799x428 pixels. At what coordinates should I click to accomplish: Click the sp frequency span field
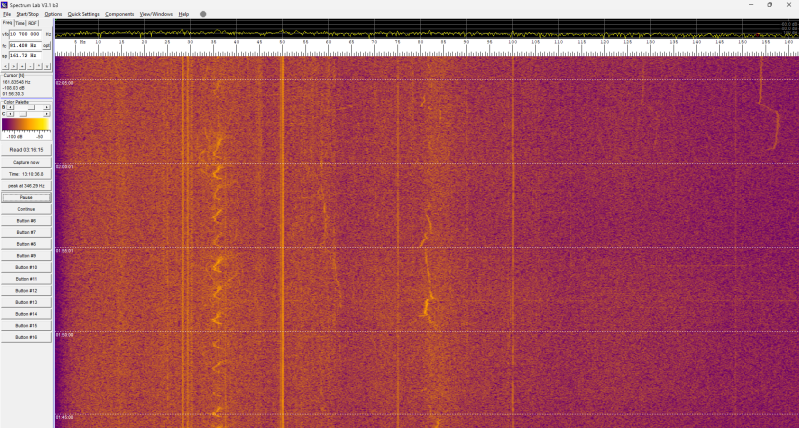point(26,55)
